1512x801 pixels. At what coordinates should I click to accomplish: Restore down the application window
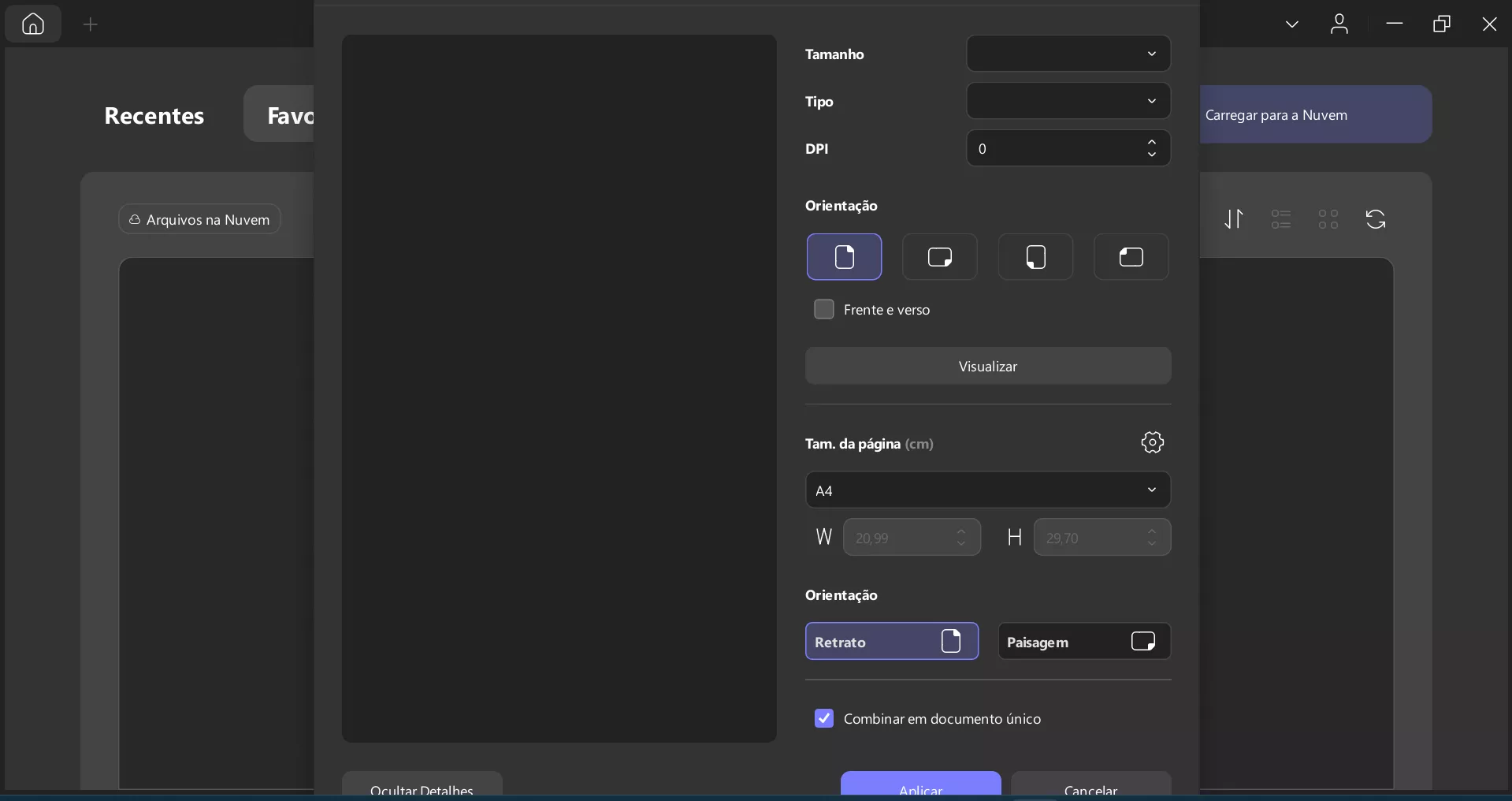[x=1442, y=24]
